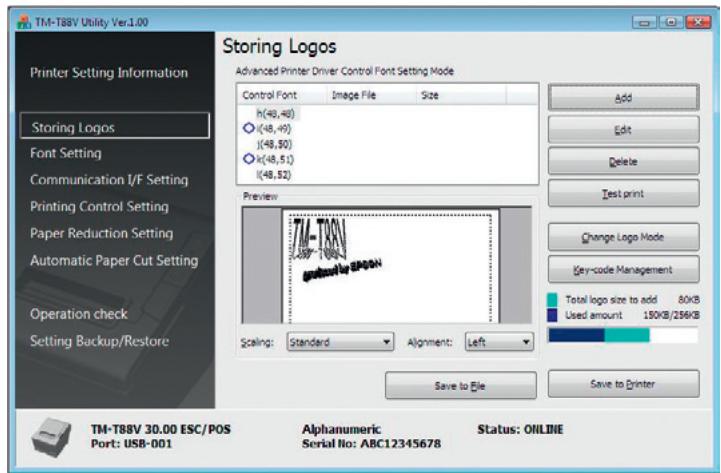This screenshot has height=473, width=721.
Task: Select Storing Logos in sidebar
Action: point(115,126)
